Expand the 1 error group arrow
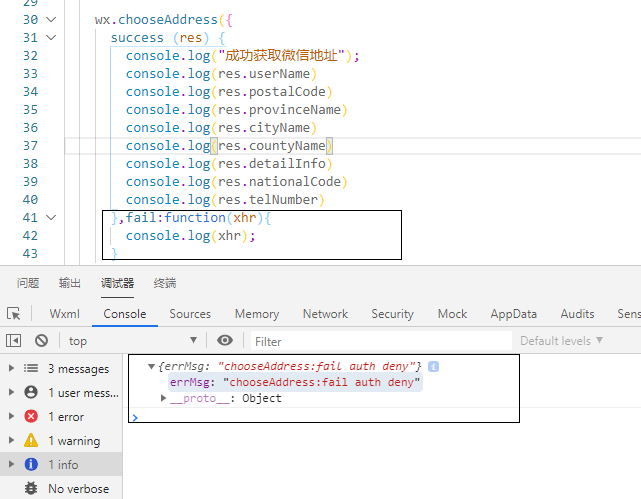This screenshot has height=499, width=641. pyautogui.click(x=11, y=416)
